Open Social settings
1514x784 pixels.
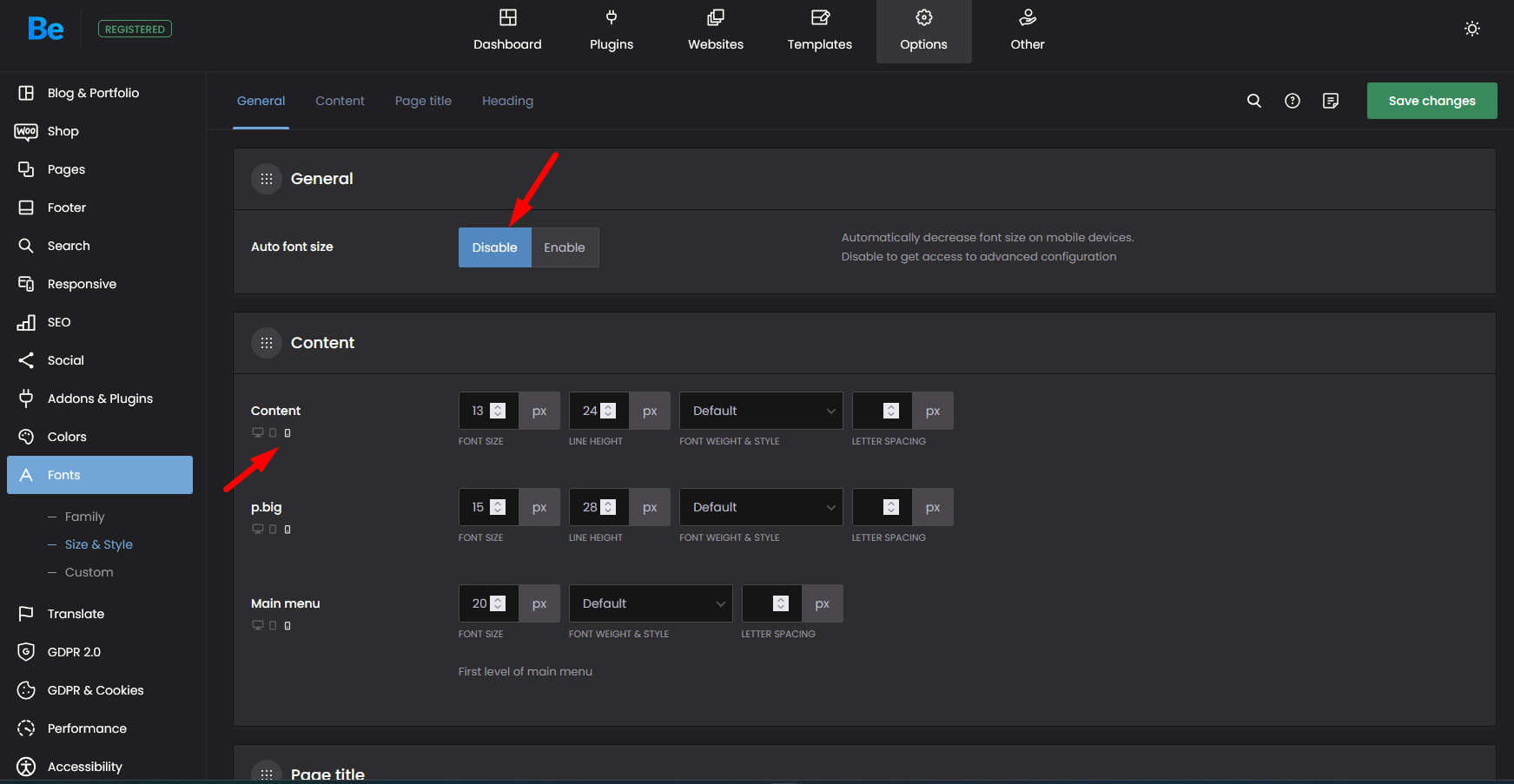point(100,360)
